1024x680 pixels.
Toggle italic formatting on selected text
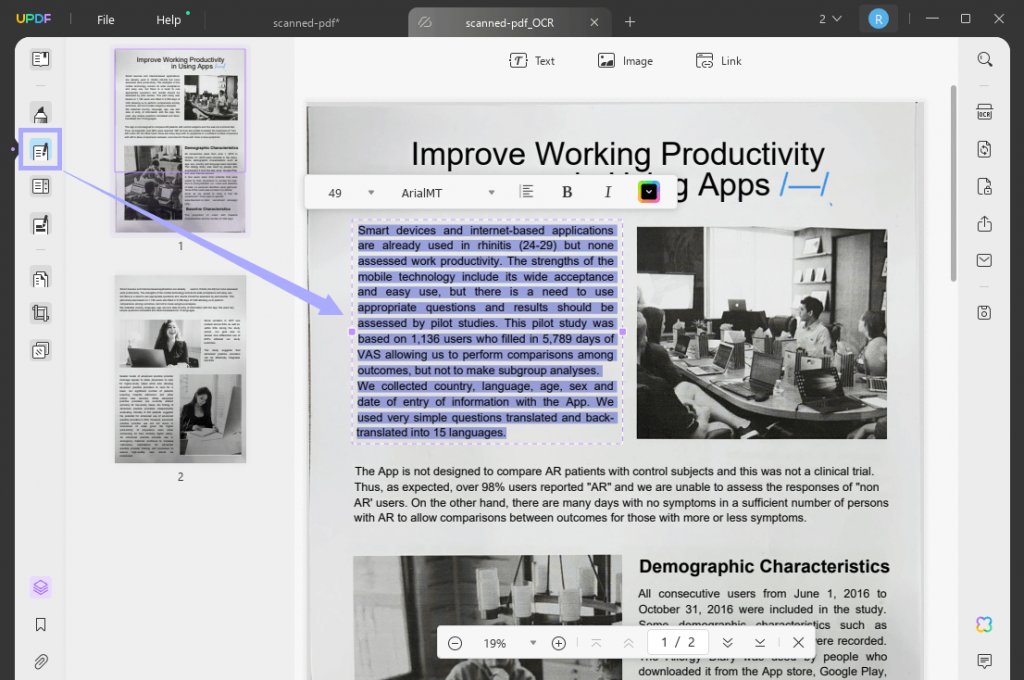pyautogui.click(x=608, y=191)
